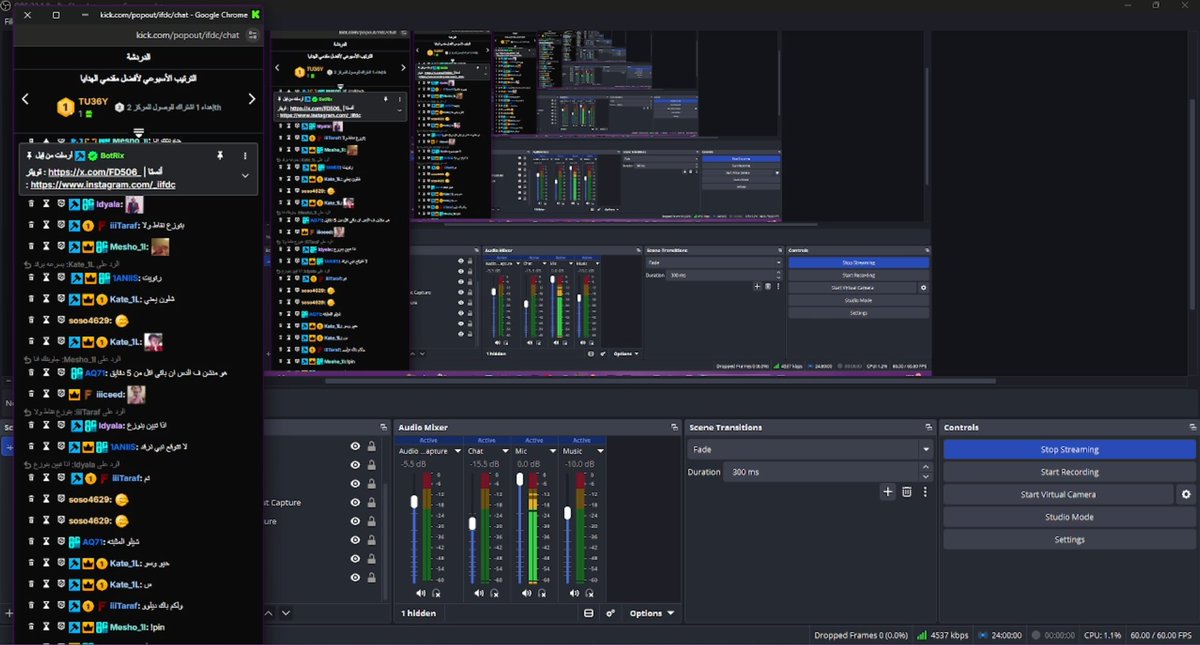Viewport: 1200px width, 645px height.
Task: Toggle monitoring headphone icon for Mic channel
Action: pos(541,593)
